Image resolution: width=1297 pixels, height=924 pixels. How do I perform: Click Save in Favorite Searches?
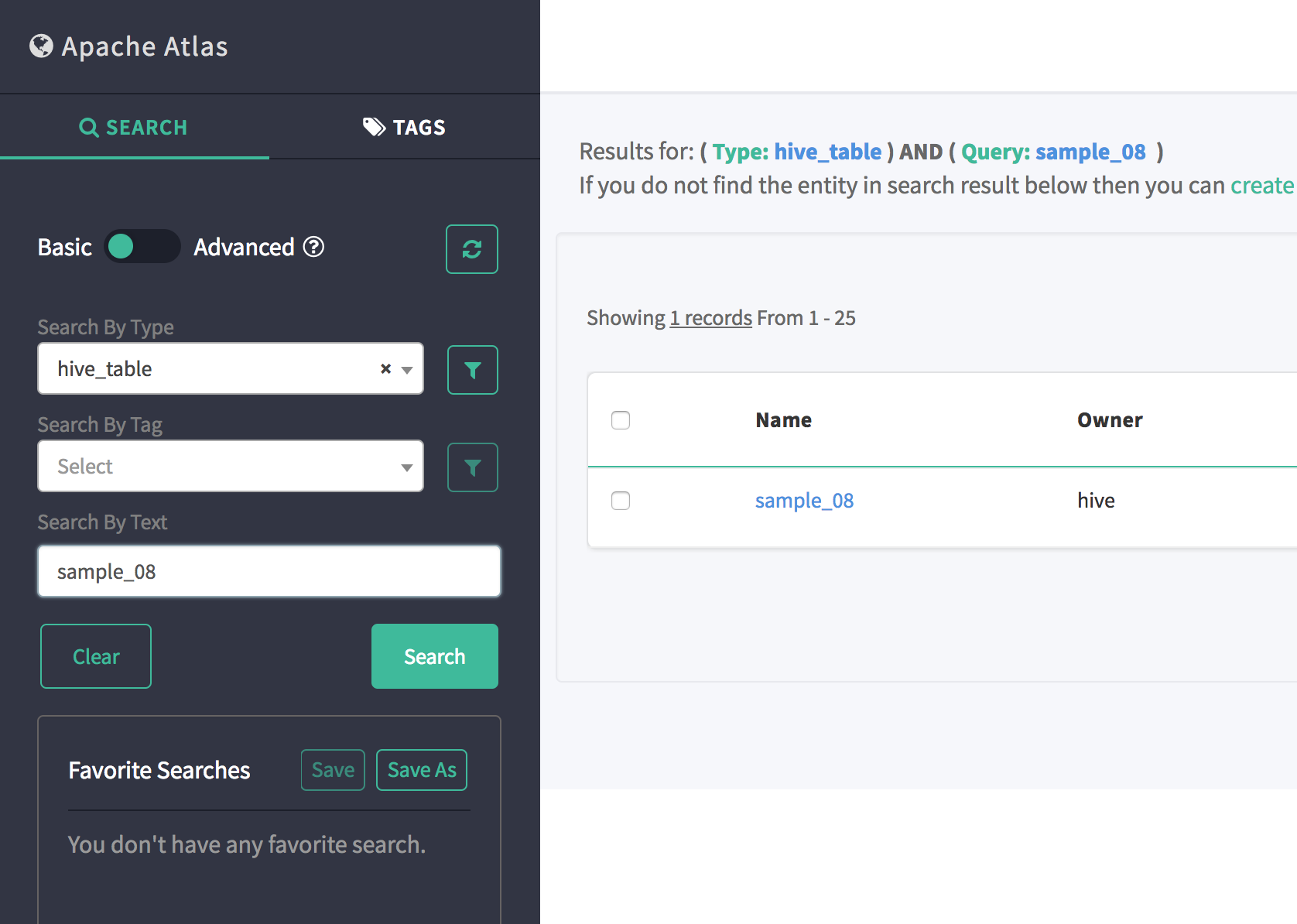pos(333,770)
